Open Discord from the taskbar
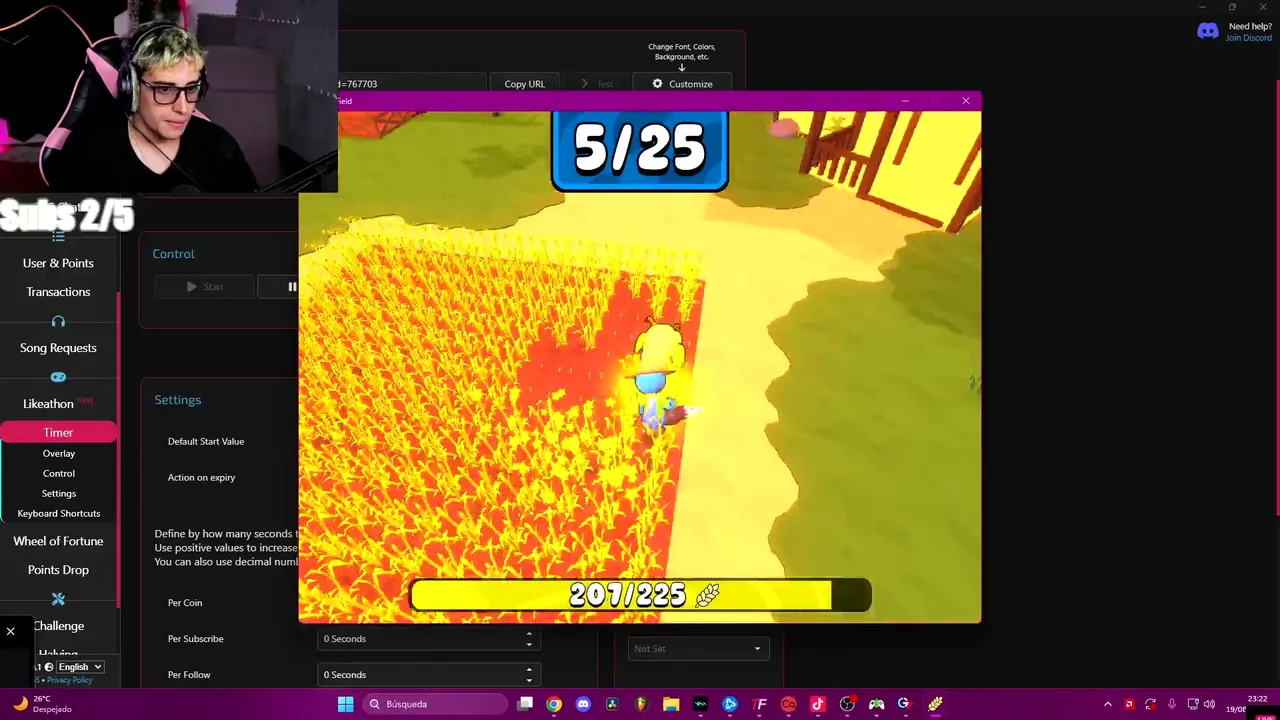Viewport: 1280px width, 720px height. [584, 704]
